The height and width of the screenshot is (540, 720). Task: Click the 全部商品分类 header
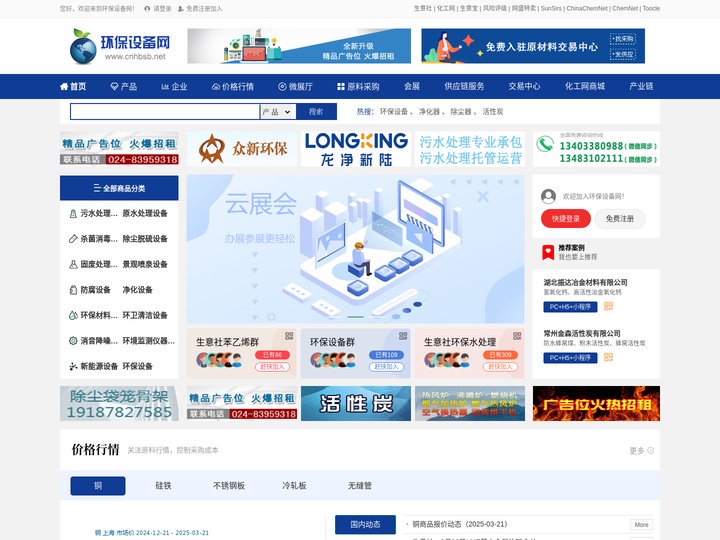[119, 188]
